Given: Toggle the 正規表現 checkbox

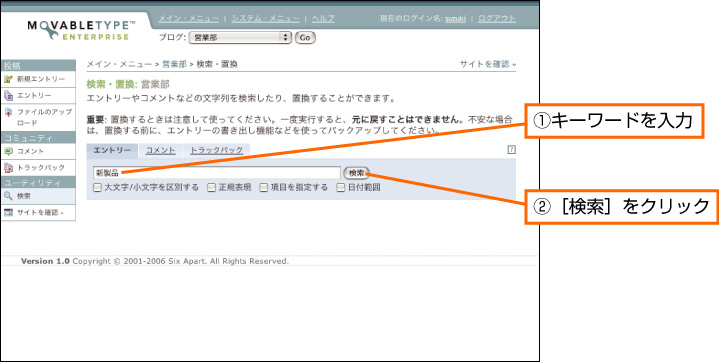Looking at the screenshot, I should pyautogui.click(x=211, y=187).
